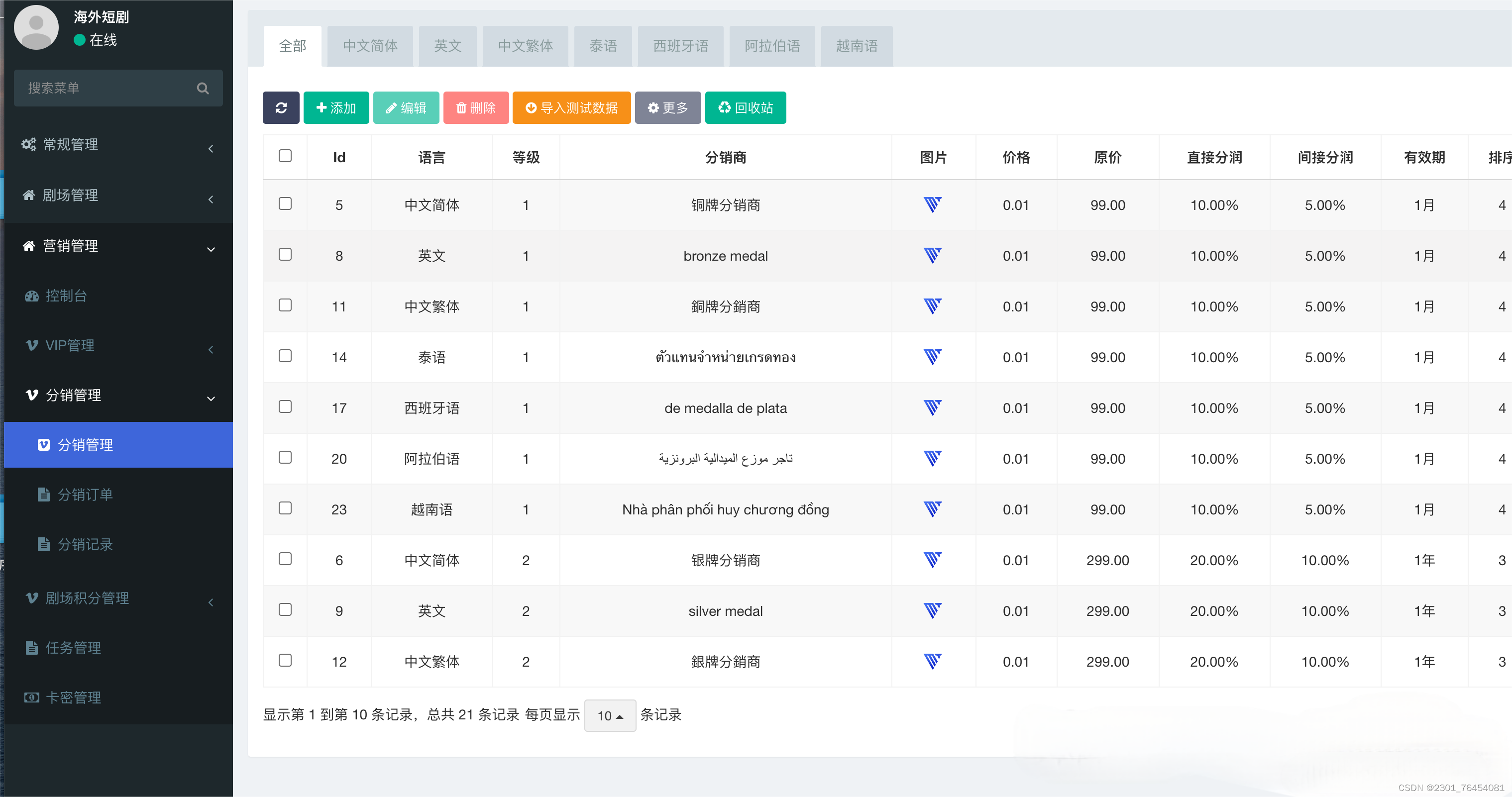Collapse the 营销管理 menu

118,246
